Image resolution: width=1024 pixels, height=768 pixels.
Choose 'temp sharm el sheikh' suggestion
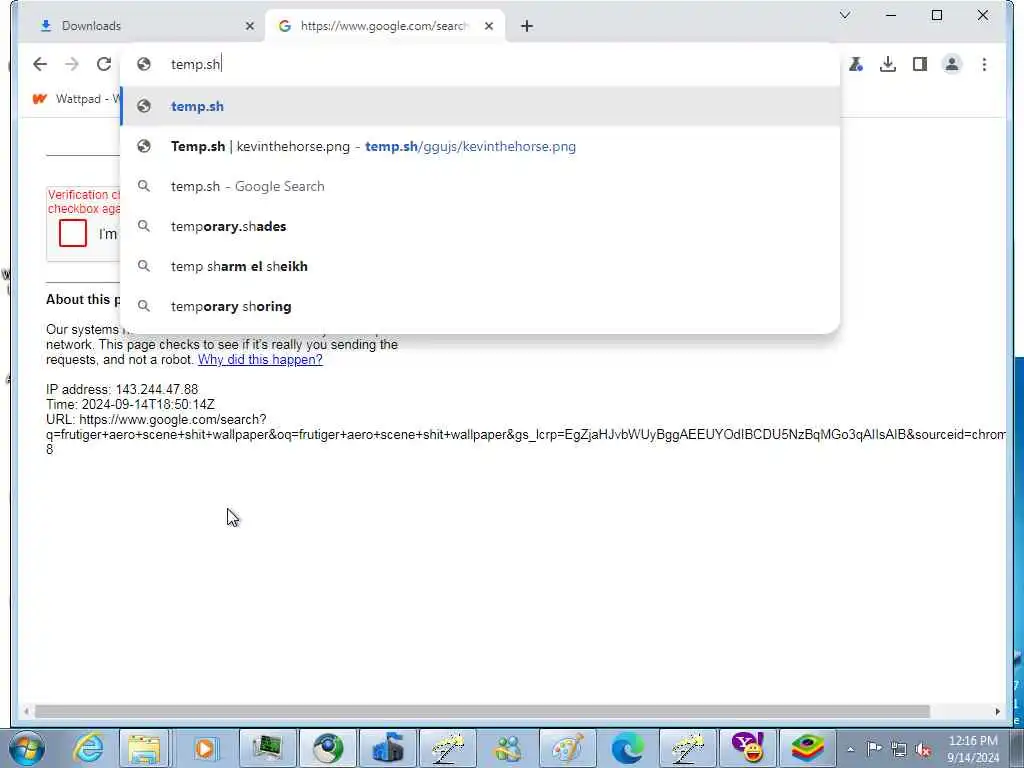[x=480, y=266]
